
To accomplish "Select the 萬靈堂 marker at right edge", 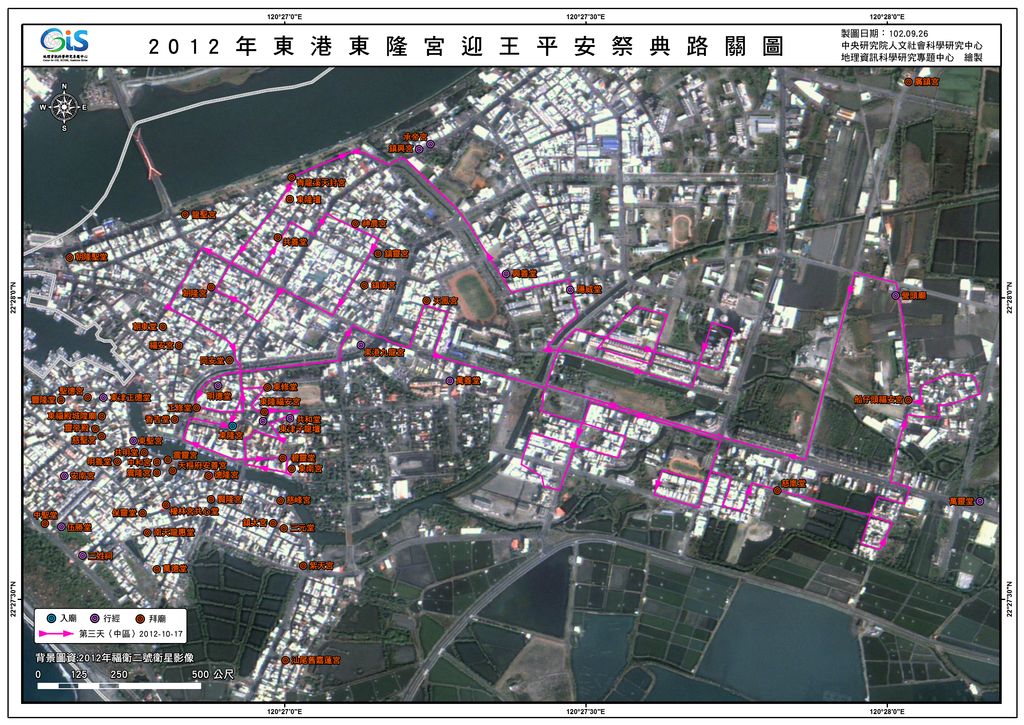I will [980, 500].
